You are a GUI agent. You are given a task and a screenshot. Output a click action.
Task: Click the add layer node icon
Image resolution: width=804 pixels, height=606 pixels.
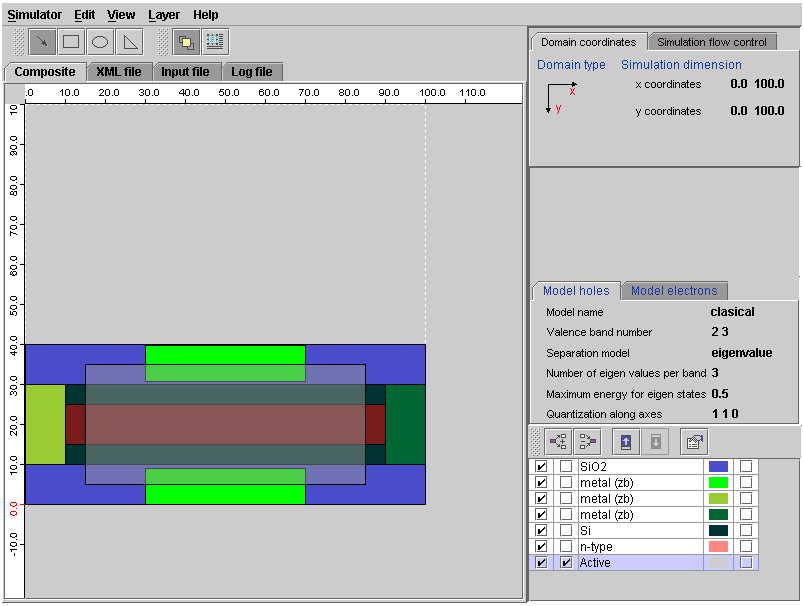point(559,441)
